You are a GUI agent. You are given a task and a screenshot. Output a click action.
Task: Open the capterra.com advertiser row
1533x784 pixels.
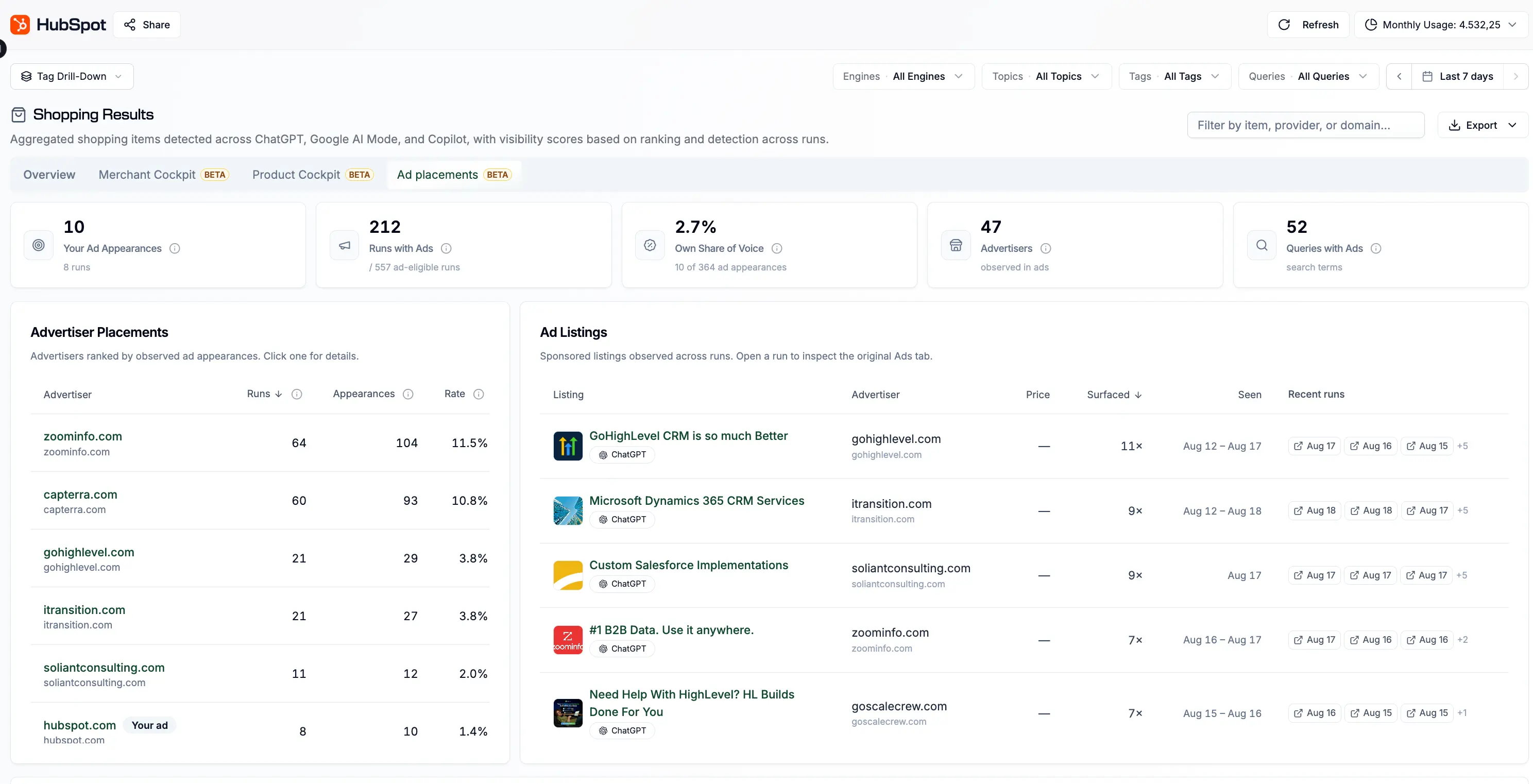[x=260, y=501]
